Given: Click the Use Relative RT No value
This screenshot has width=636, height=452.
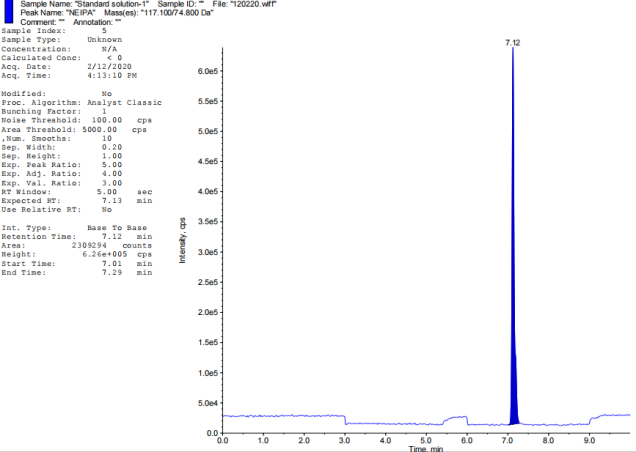Looking at the screenshot, I should click(x=106, y=210).
